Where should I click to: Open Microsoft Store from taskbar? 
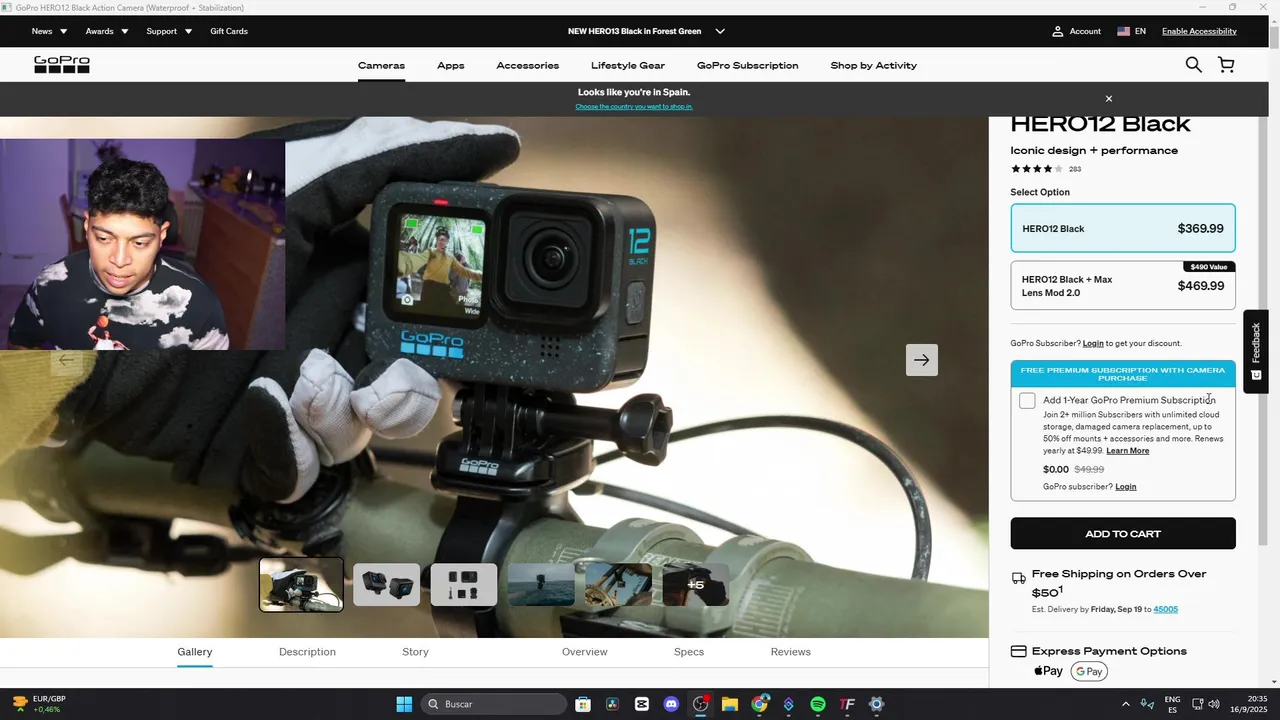click(583, 704)
